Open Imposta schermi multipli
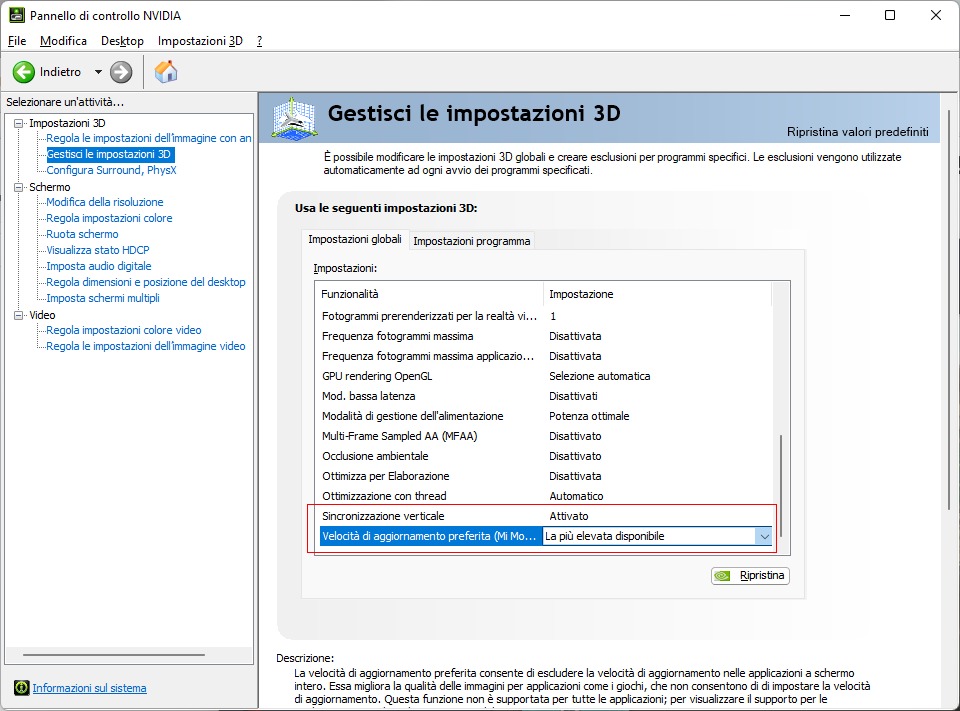Viewport: 960px width, 711px height. (103, 298)
